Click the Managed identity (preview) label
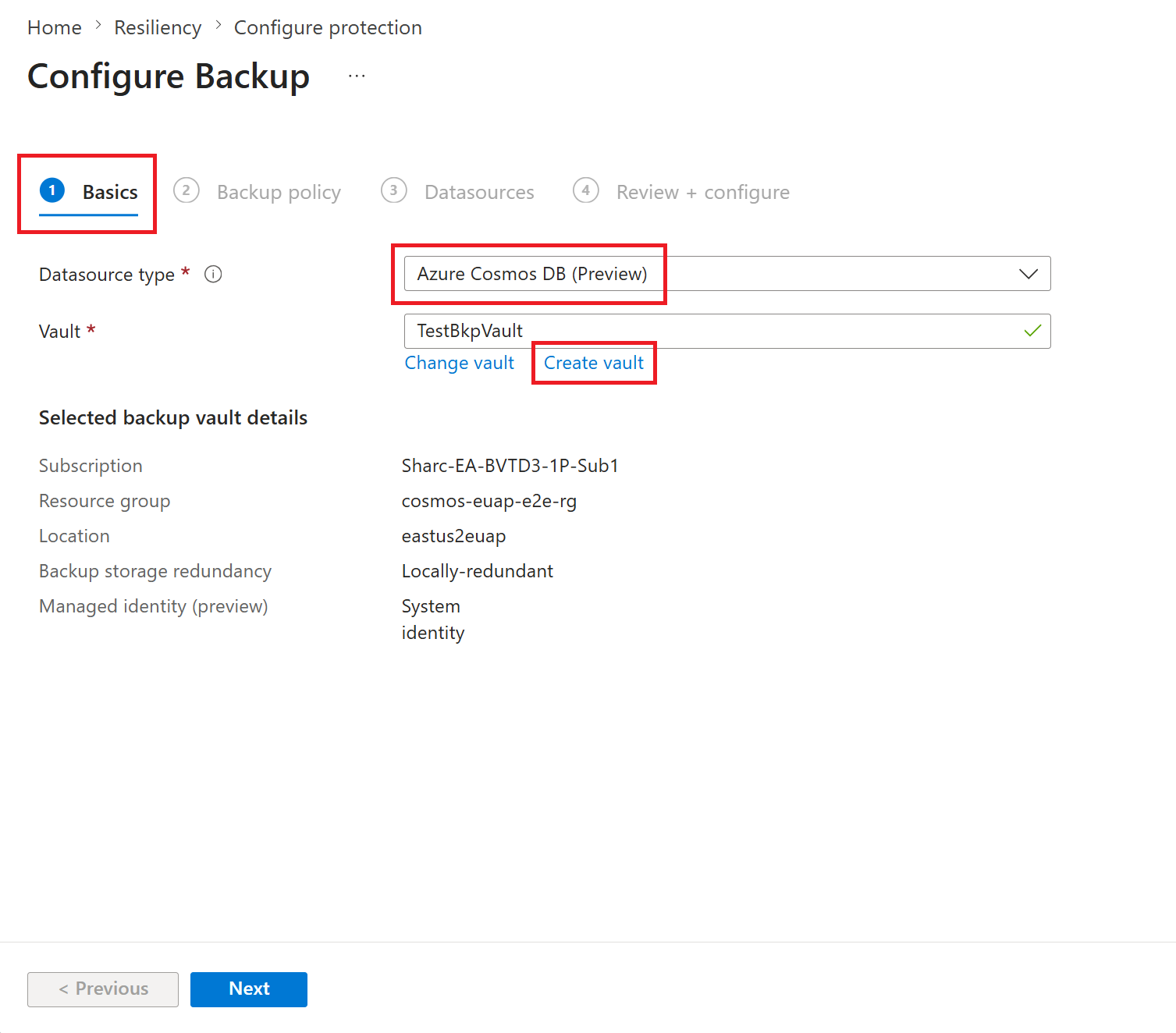Image resolution: width=1176 pixels, height=1033 pixels. tap(154, 606)
